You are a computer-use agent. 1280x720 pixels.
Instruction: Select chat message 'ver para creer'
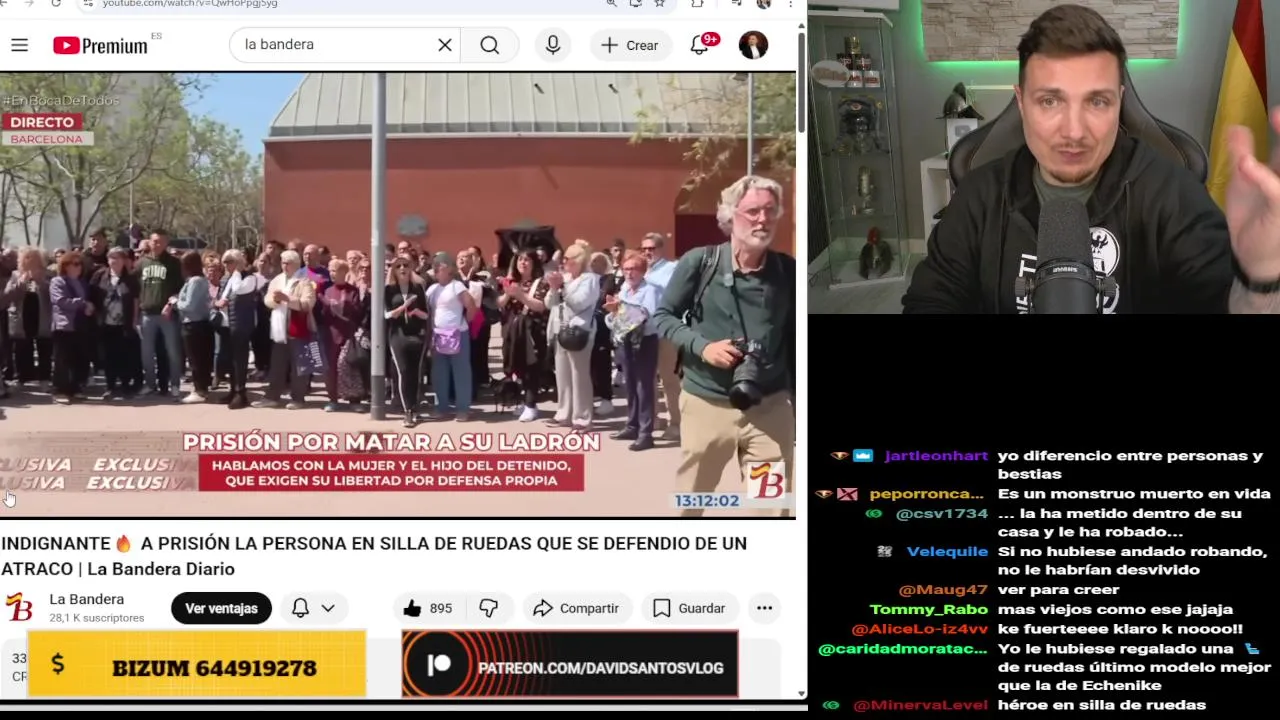(1058, 590)
